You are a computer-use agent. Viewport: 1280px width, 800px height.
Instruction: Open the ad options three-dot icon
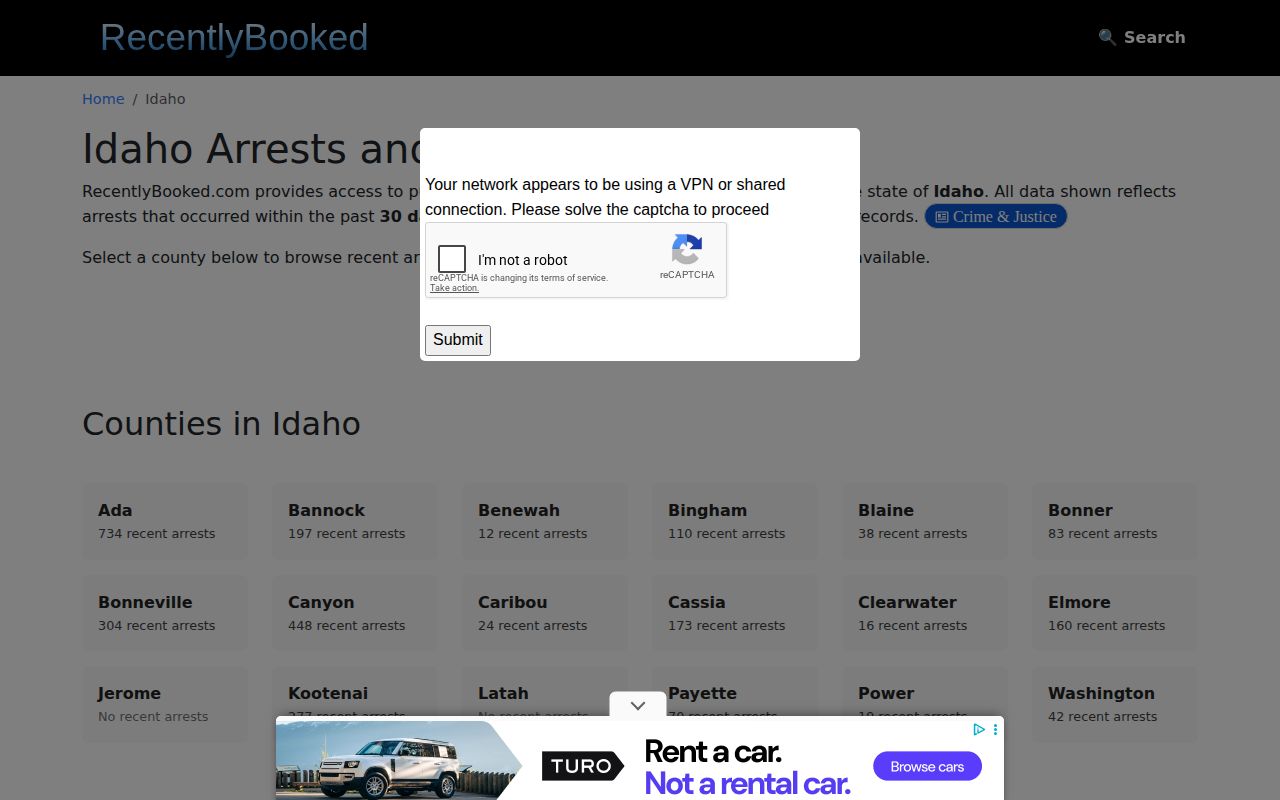995,730
